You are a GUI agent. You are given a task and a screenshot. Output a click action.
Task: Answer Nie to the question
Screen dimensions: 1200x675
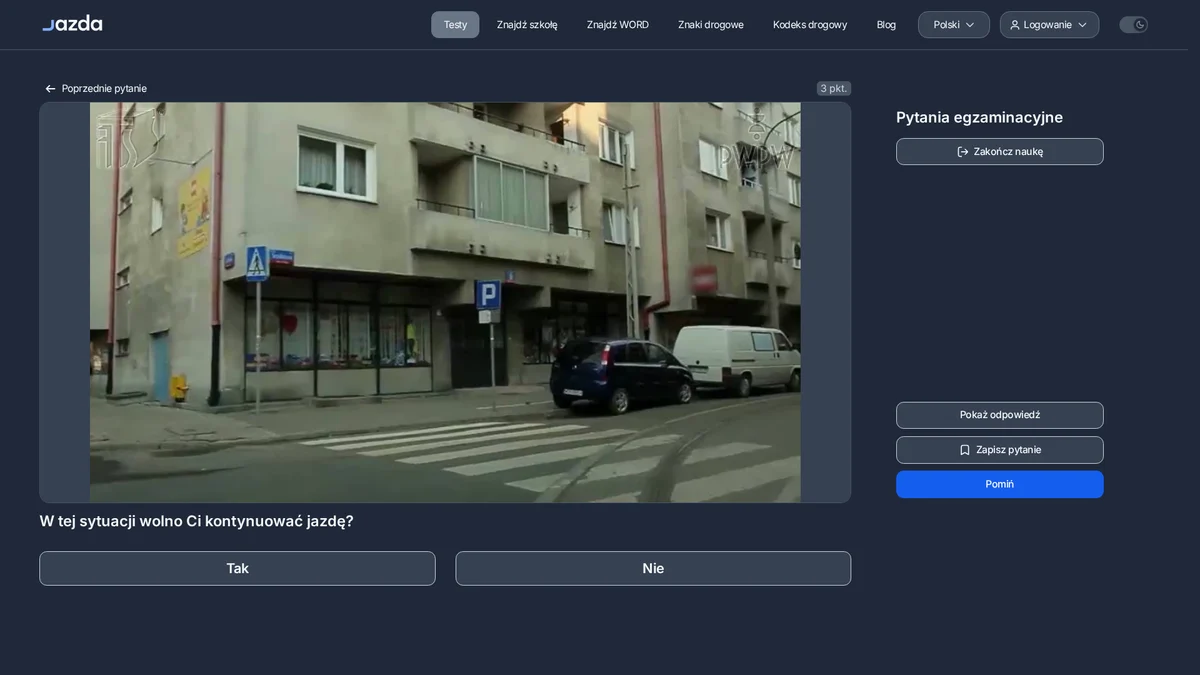(653, 568)
